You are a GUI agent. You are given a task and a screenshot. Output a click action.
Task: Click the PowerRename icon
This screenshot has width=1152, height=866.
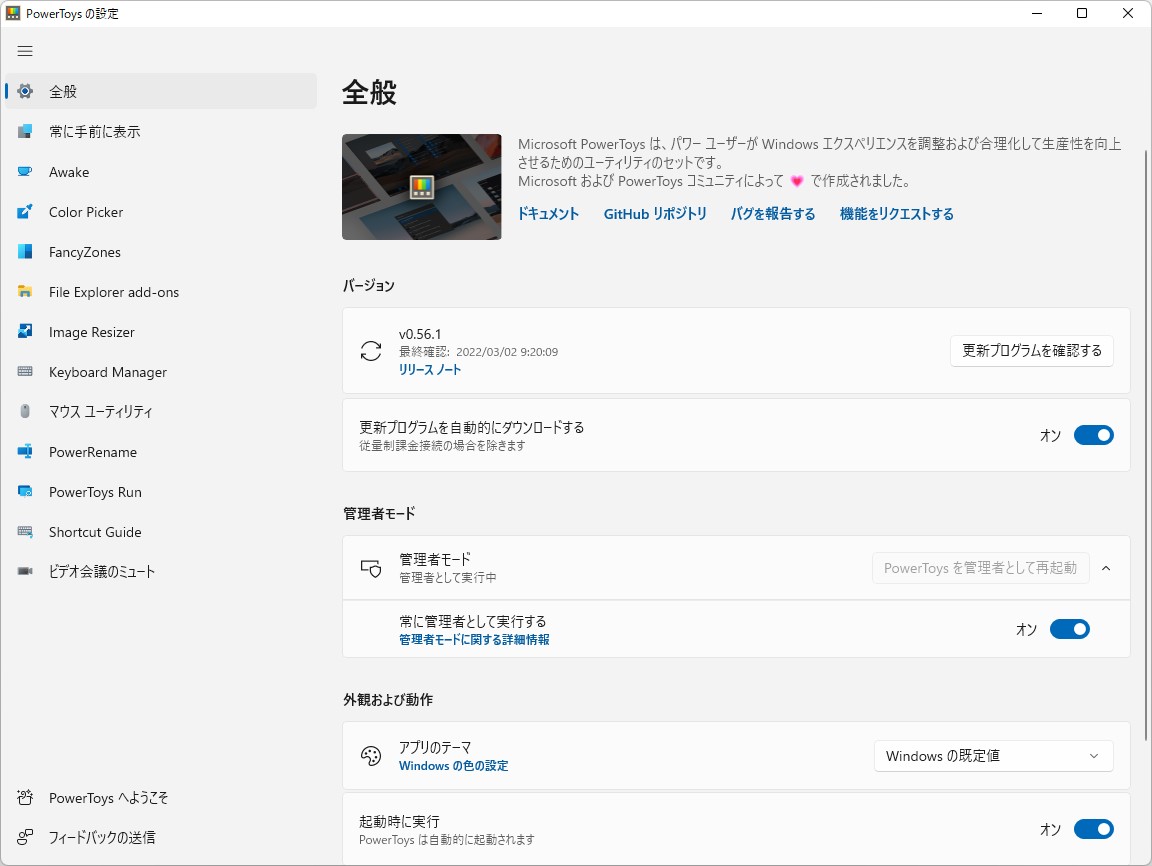[25, 452]
